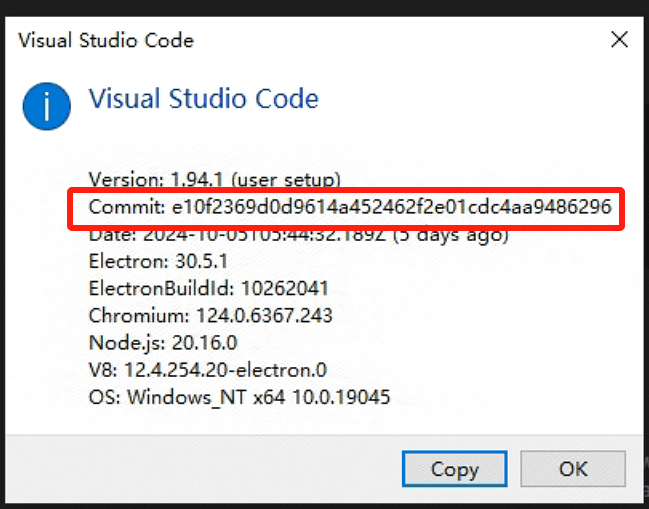Click the dialog title bar text
The width and height of the screenshot is (649, 509).
pos(105,41)
